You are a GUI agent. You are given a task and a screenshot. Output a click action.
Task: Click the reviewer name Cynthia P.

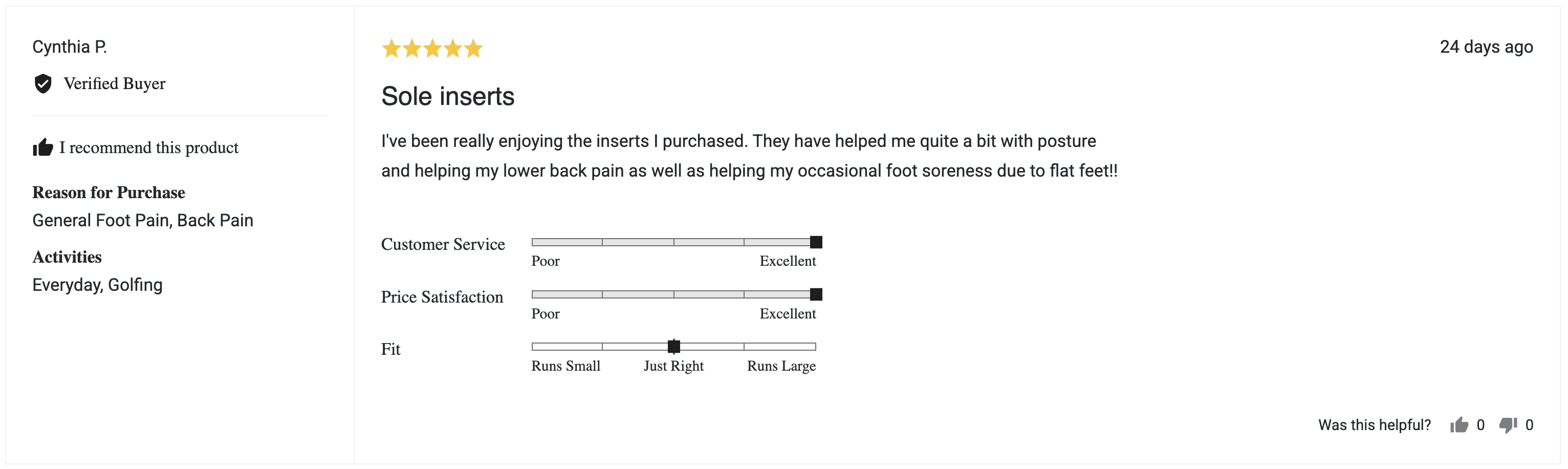70,47
